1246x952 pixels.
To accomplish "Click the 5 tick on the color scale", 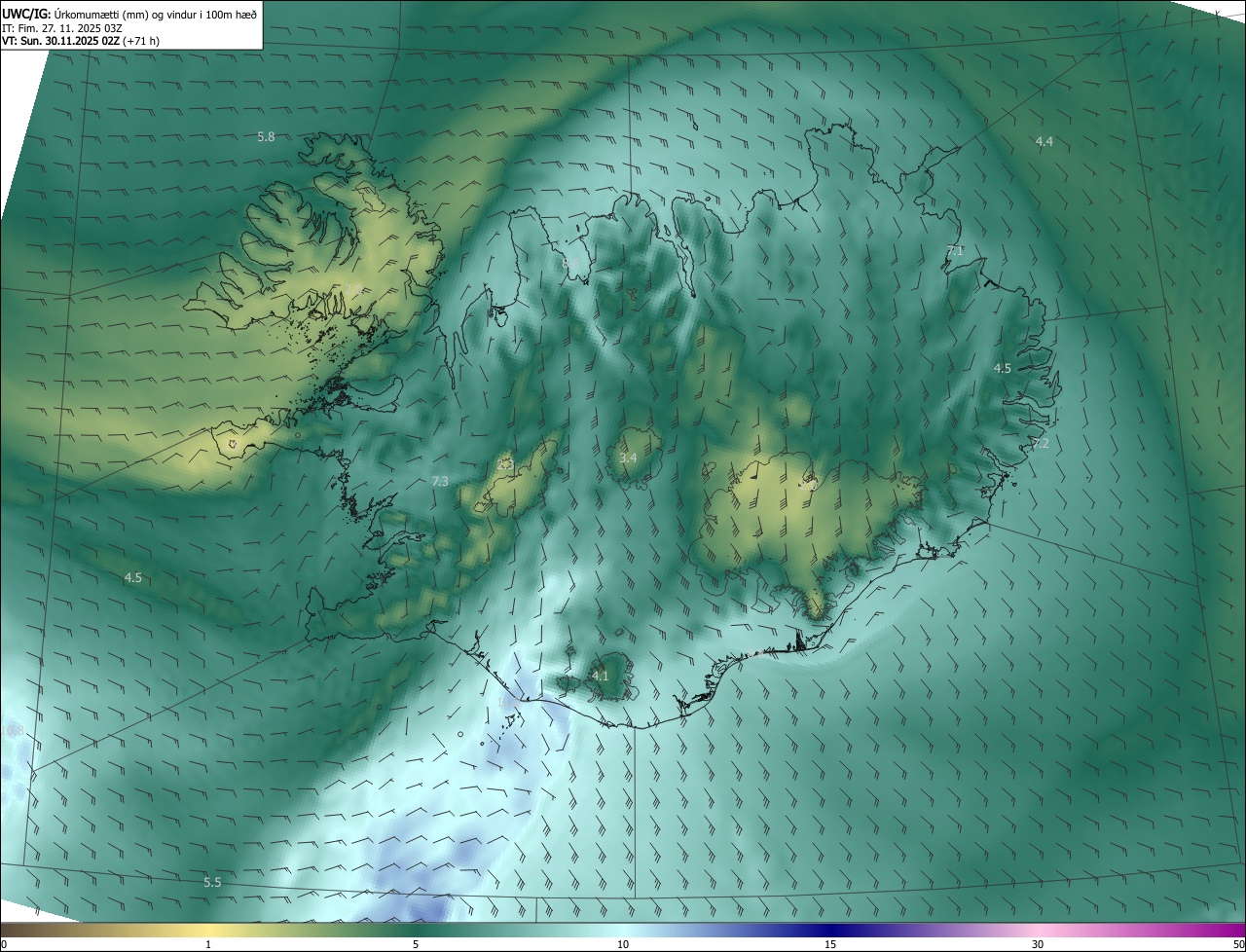I will tap(416, 944).
